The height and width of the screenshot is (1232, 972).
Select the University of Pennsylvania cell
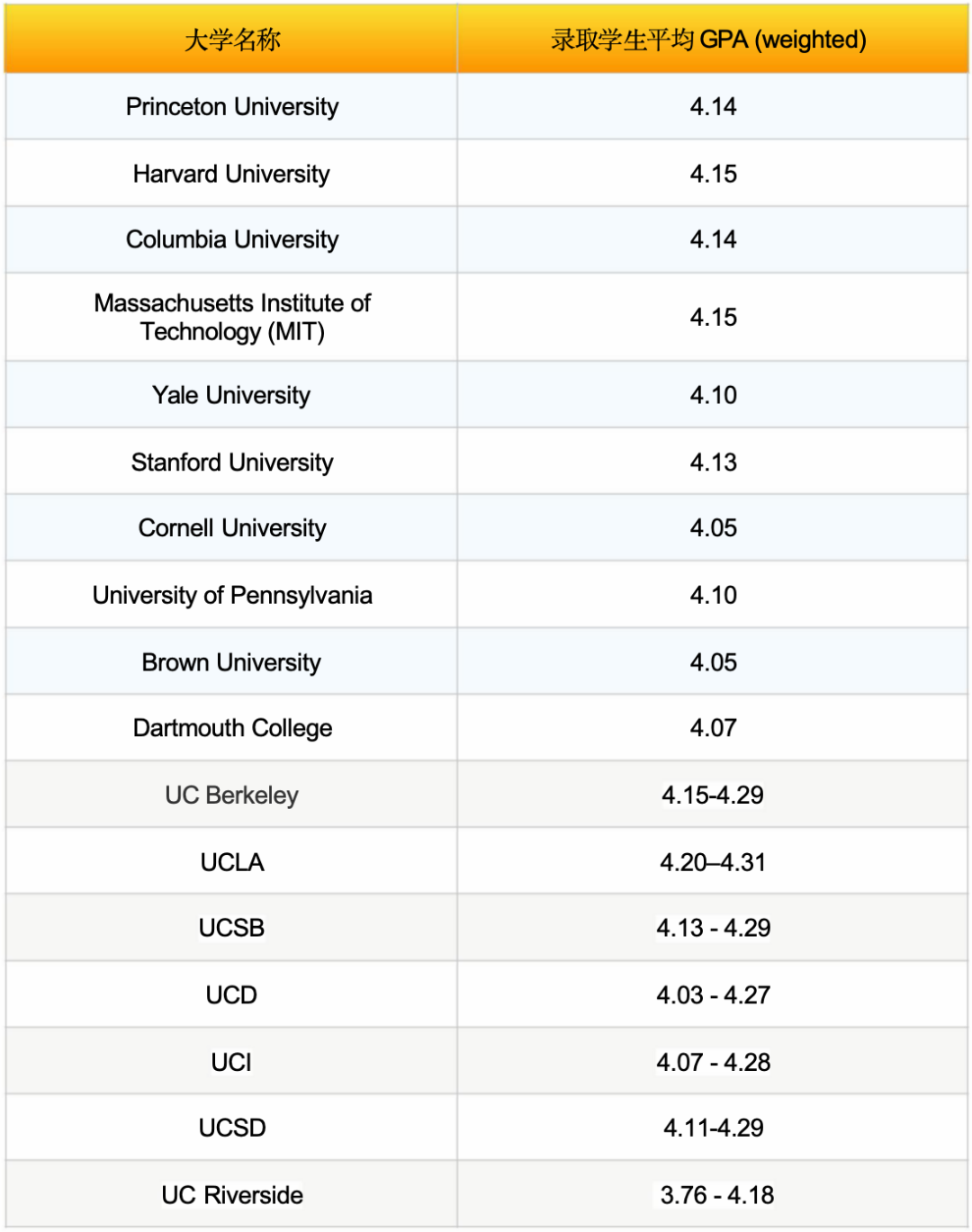tap(232, 595)
